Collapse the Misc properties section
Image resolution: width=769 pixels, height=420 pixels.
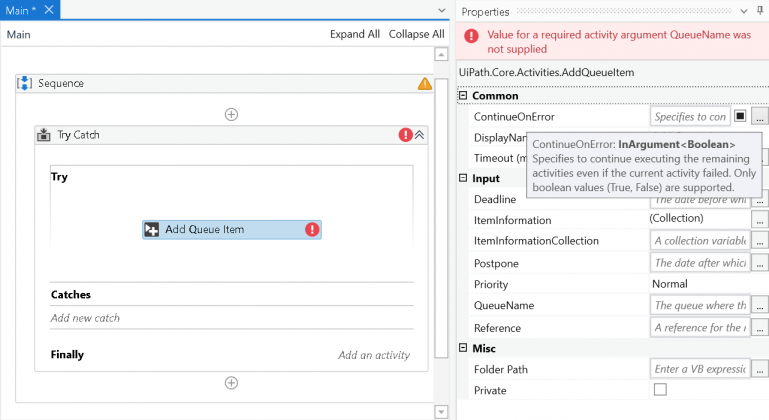[x=463, y=348]
